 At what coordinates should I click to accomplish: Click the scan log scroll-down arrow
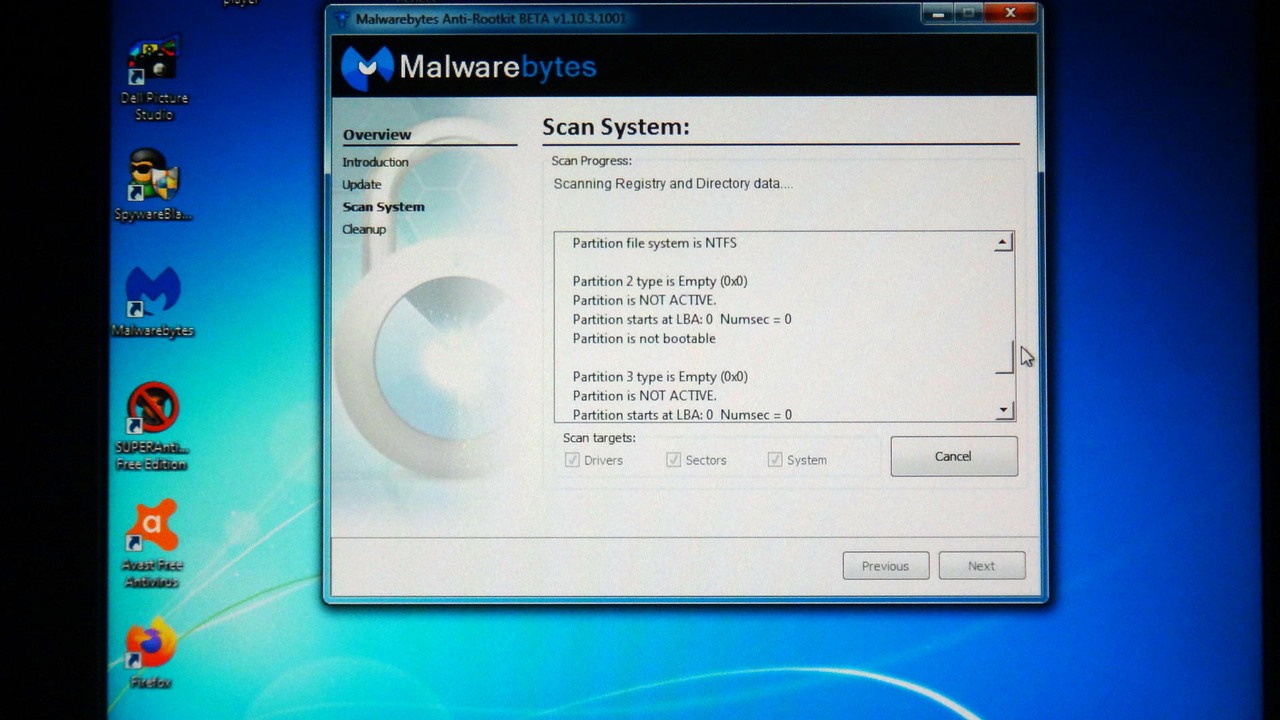(x=1004, y=410)
